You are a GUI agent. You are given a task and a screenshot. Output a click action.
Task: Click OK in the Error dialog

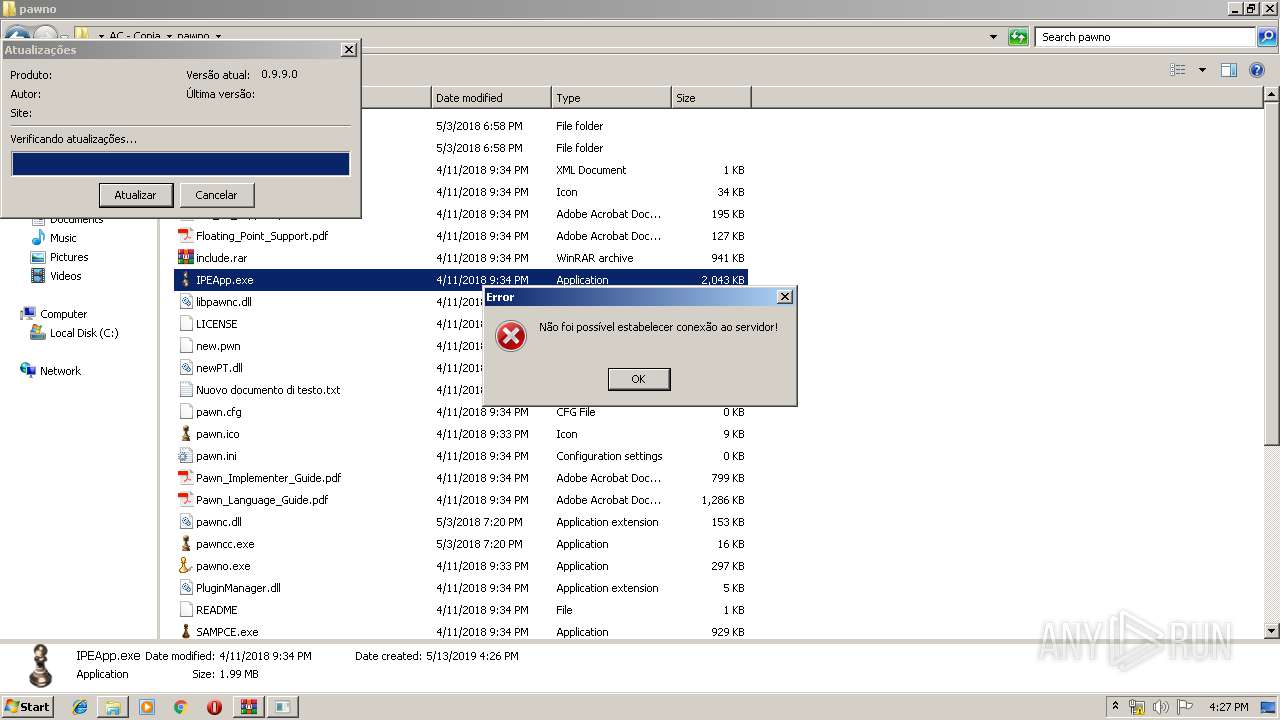[639, 379]
